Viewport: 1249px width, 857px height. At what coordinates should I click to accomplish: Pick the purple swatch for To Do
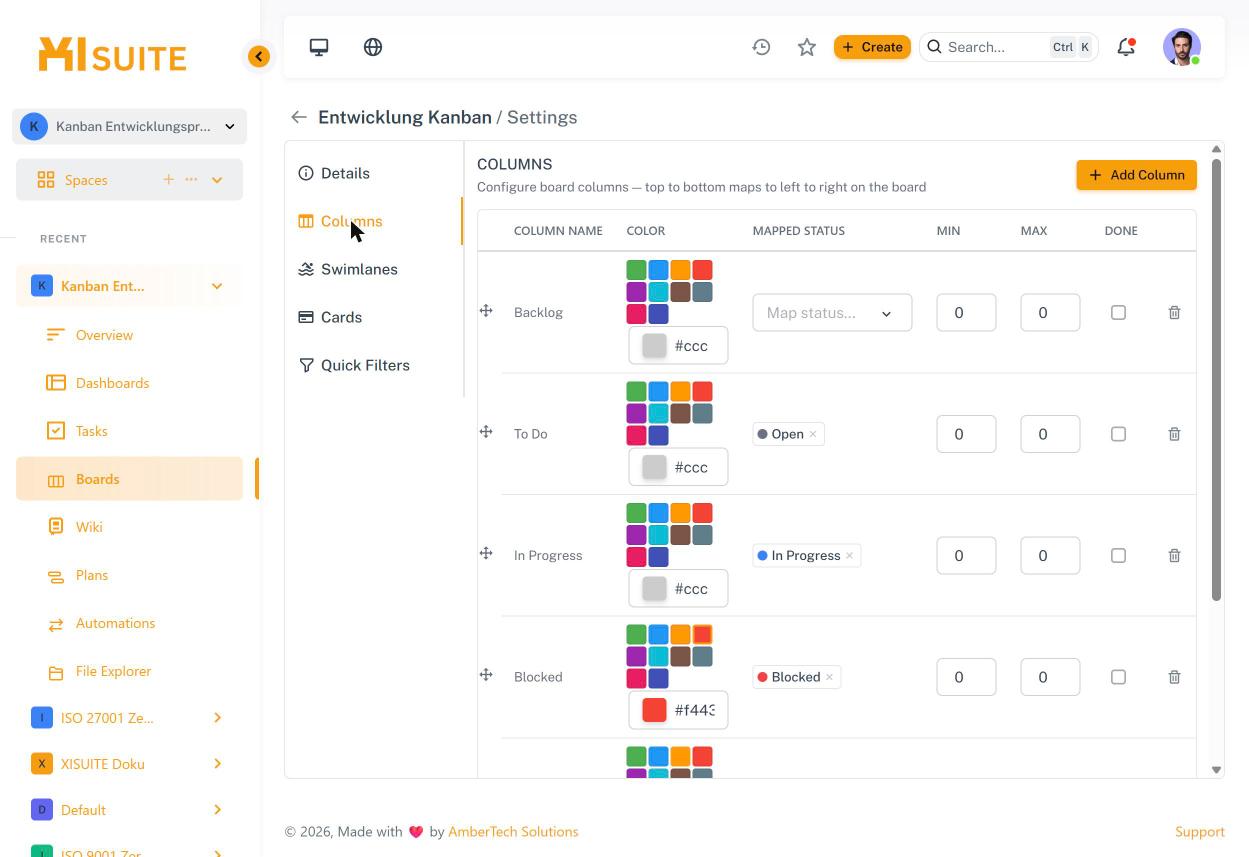[x=636, y=413]
